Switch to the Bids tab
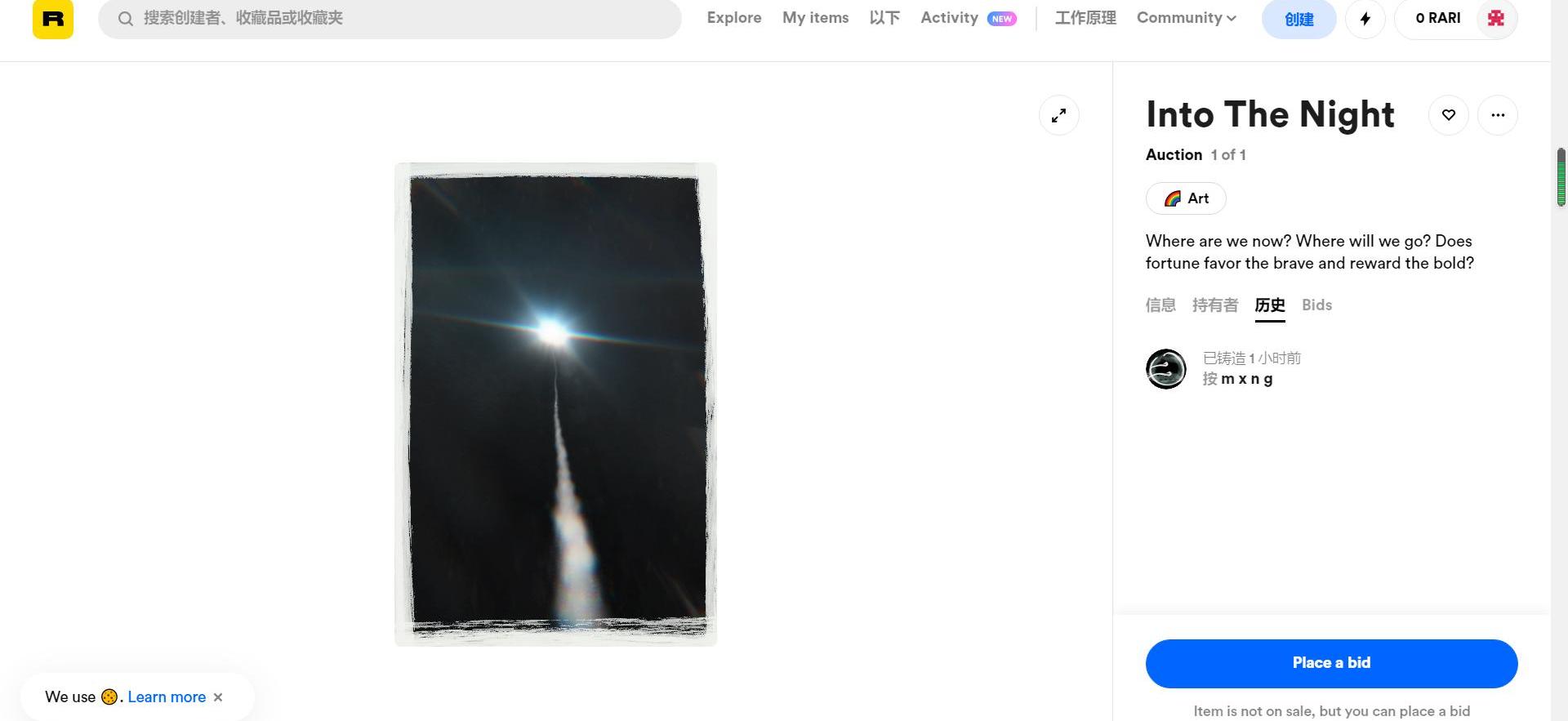 point(1316,305)
